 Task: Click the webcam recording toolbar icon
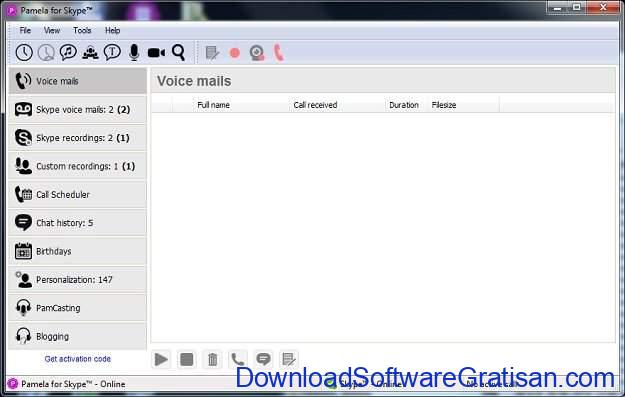pyautogui.click(x=257, y=53)
